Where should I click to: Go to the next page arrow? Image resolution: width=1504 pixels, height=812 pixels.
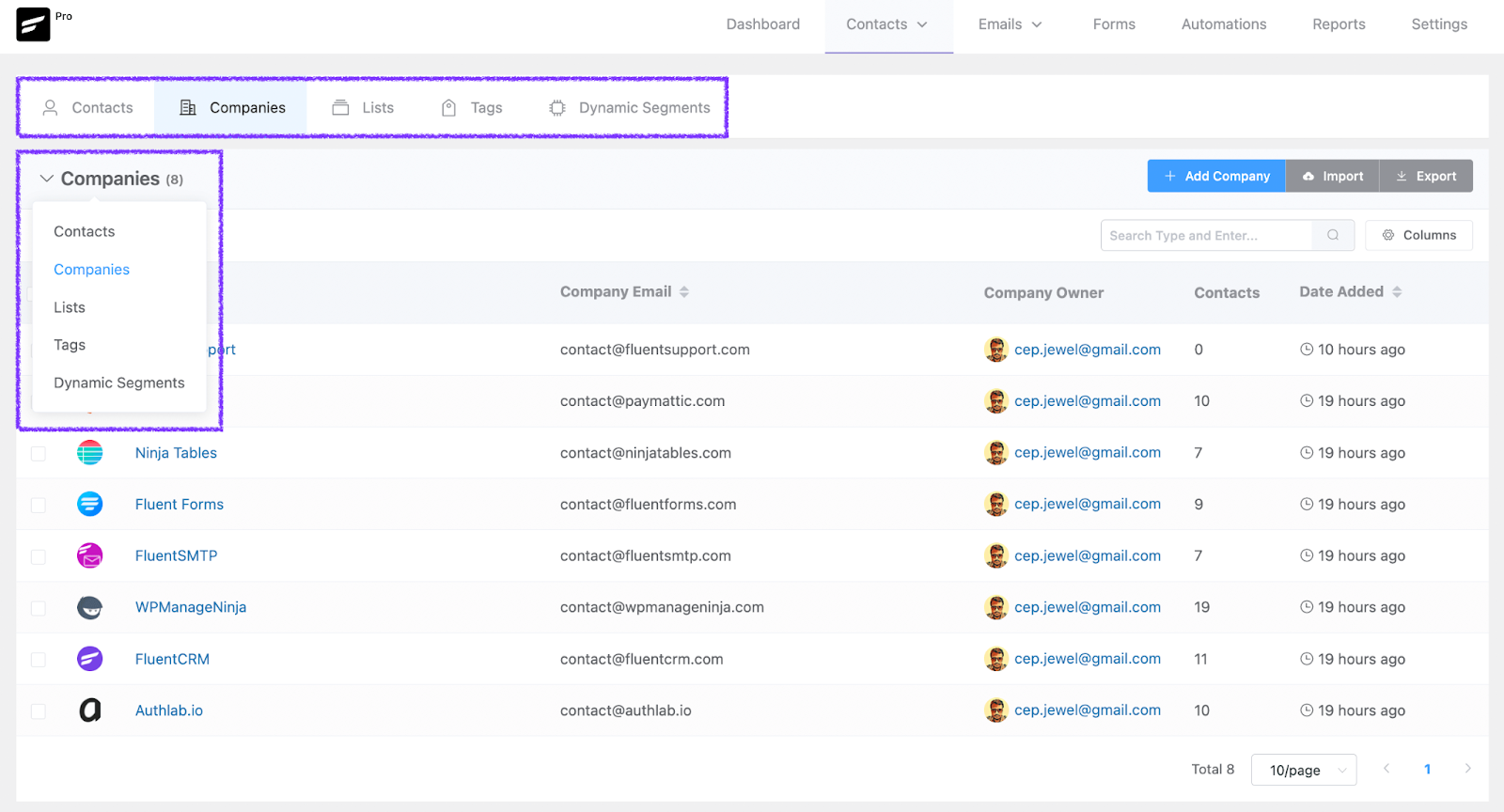coord(1468,769)
